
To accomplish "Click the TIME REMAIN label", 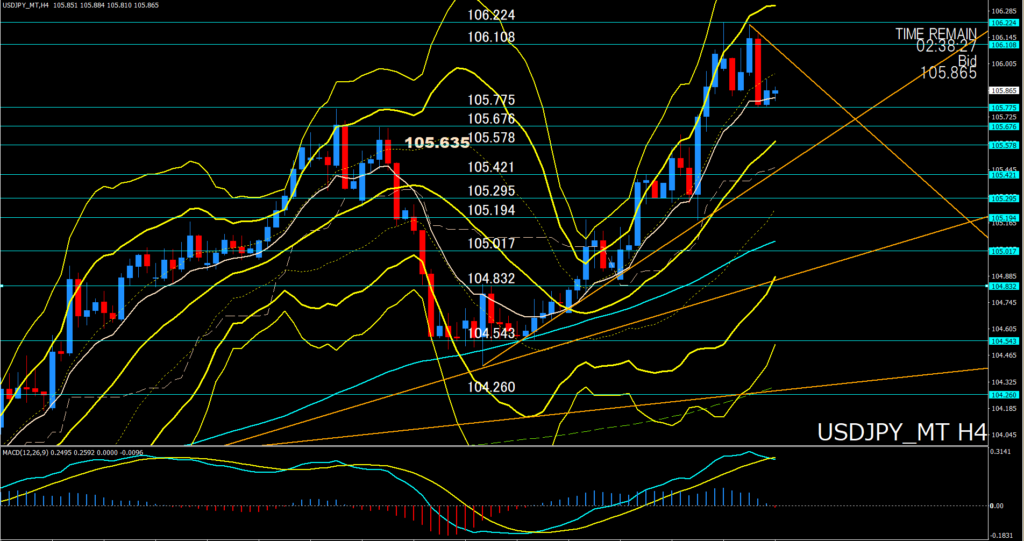I will click(936, 33).
